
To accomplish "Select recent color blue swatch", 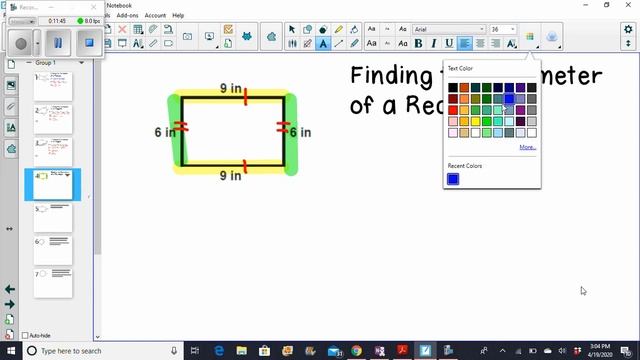I will click(x=453, y=179).
